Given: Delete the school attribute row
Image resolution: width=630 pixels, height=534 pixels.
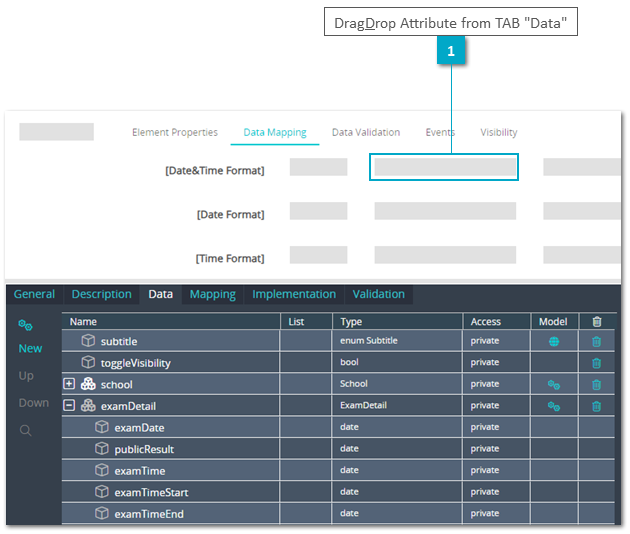Looking at the screenshot, I should tap(596, 385).
